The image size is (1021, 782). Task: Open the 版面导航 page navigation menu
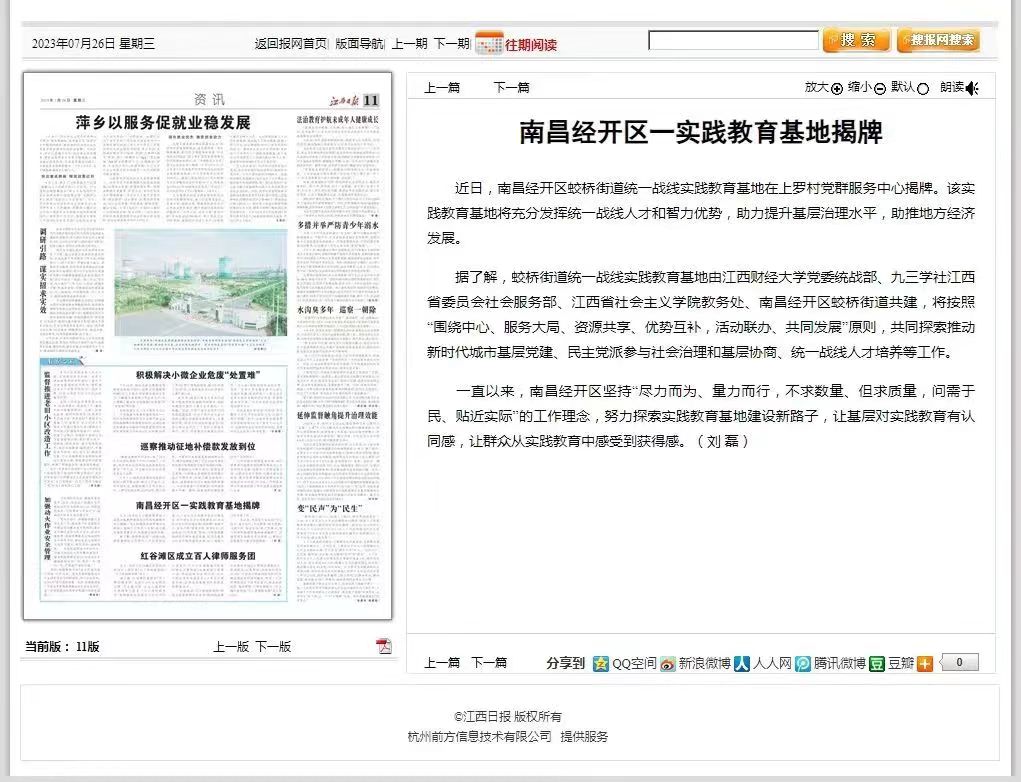click(x=359, y=43)
